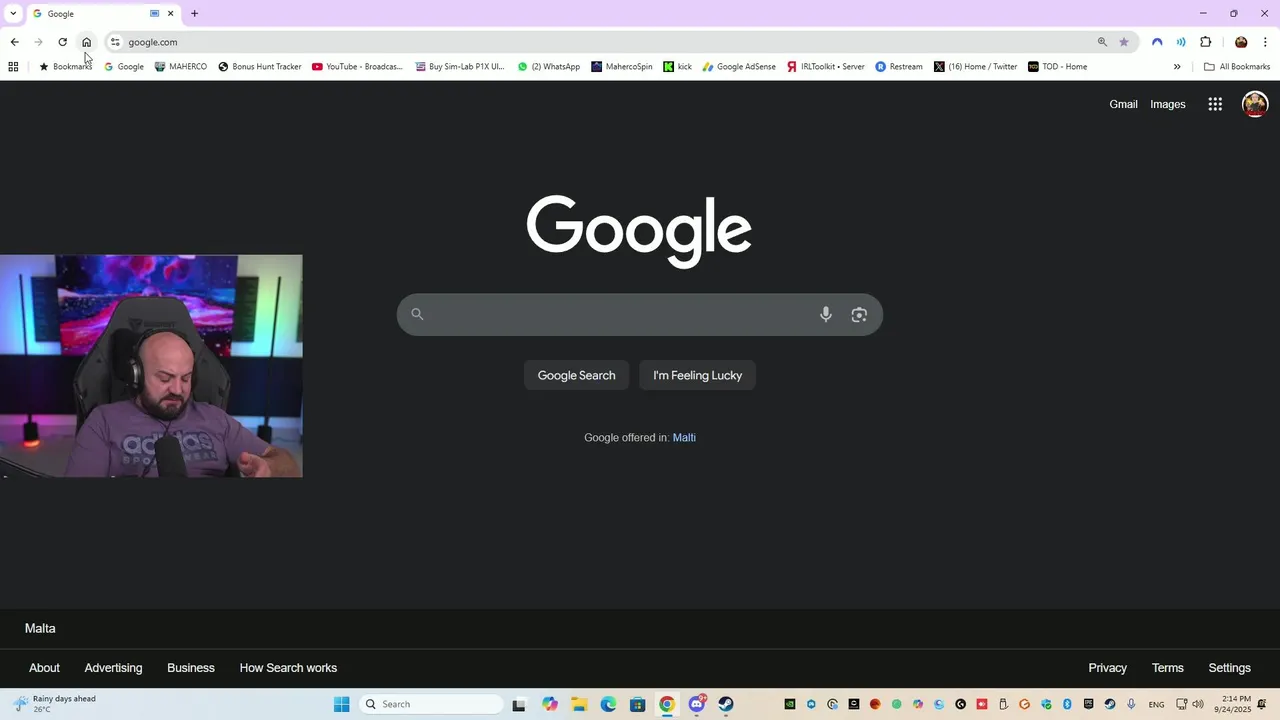This screenshot has height=720, width=1280.
Task: Open site information icon in address bar
Action: (115, 42)
